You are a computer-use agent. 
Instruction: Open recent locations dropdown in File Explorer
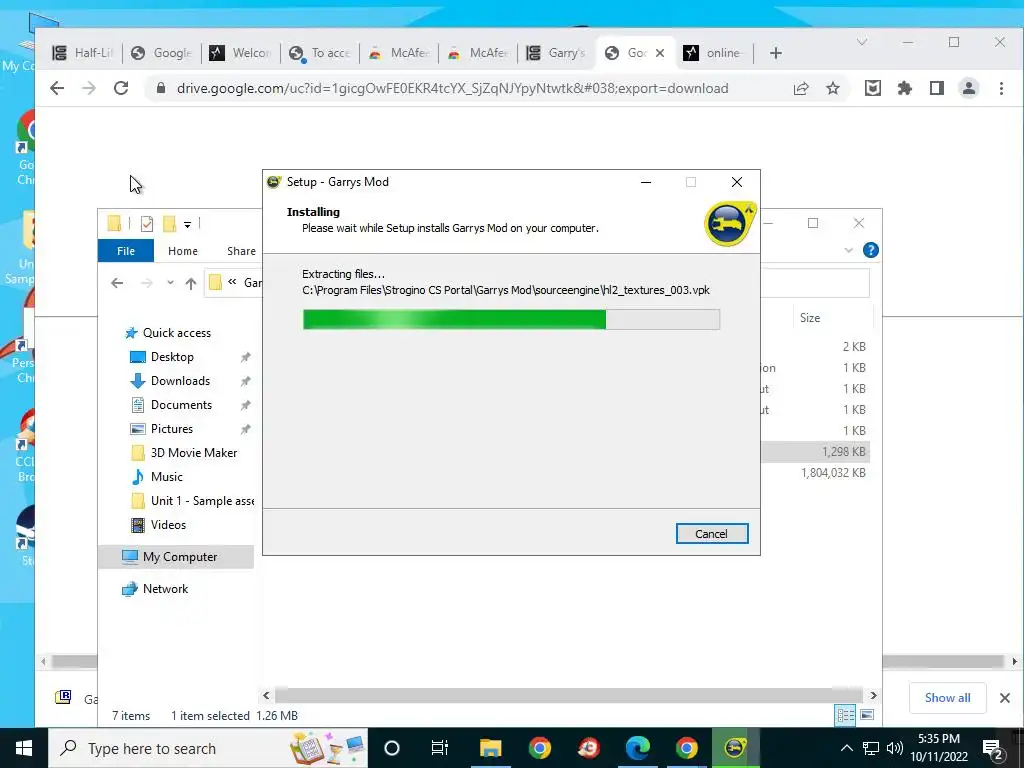click(170, 283)
